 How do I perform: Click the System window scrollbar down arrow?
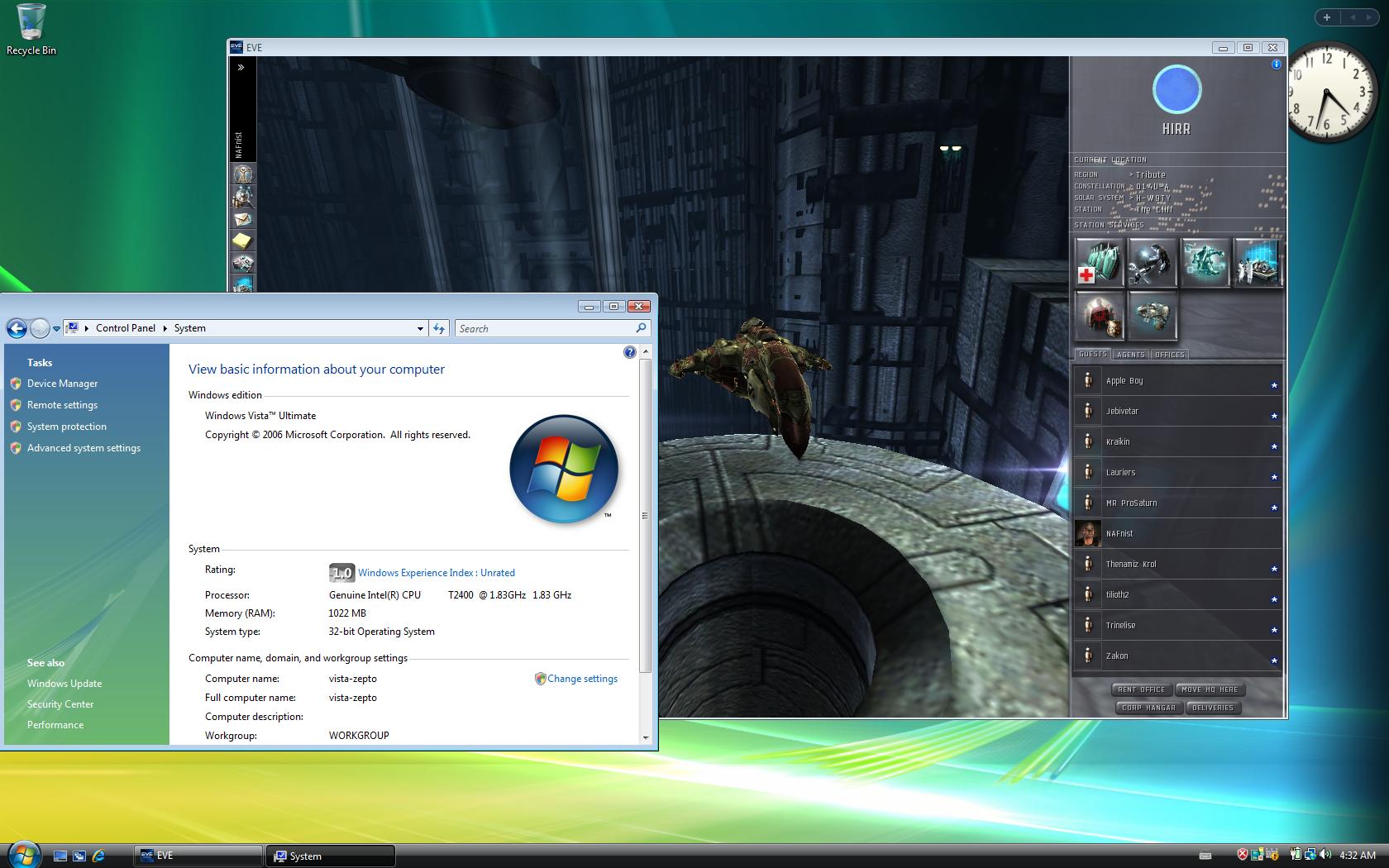646,737
